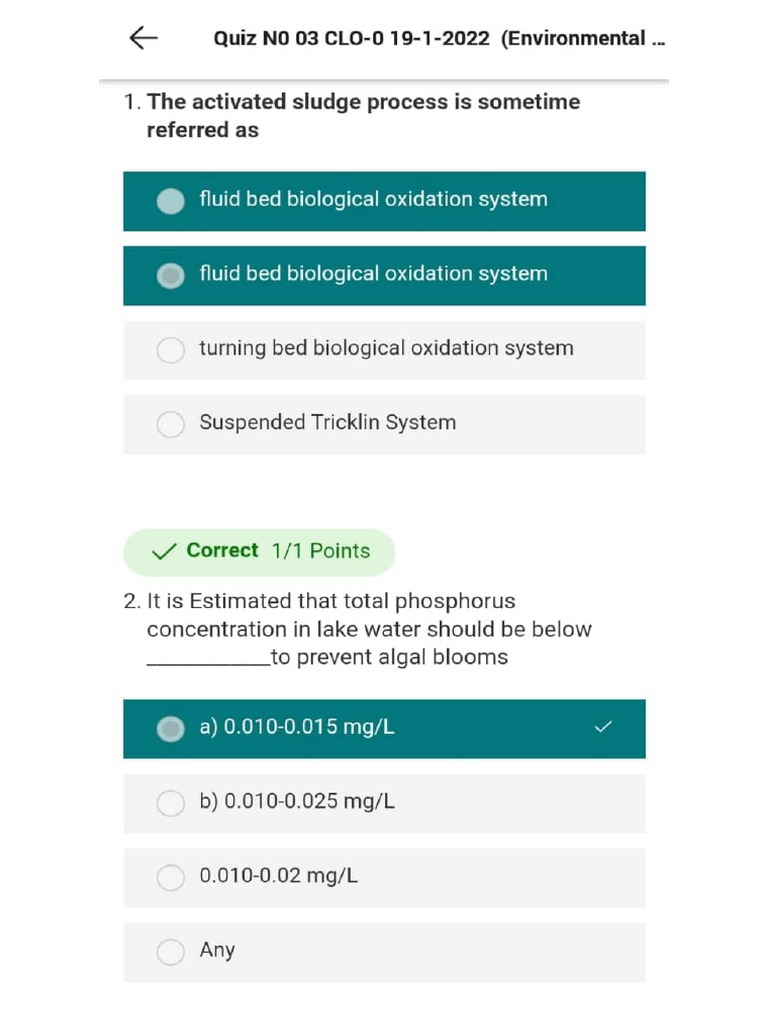Click the white checkmark on the 0.010-0.015 answer
This screenshot has height=1024, width=768.
pos(602,728)
